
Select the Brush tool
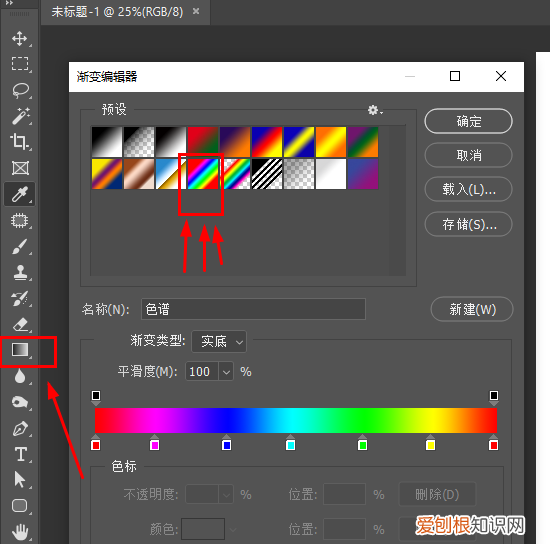(20, 246)
